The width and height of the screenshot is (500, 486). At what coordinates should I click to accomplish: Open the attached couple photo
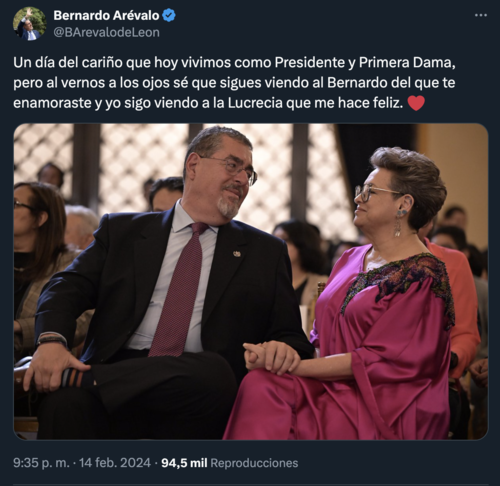pos(251,282)
